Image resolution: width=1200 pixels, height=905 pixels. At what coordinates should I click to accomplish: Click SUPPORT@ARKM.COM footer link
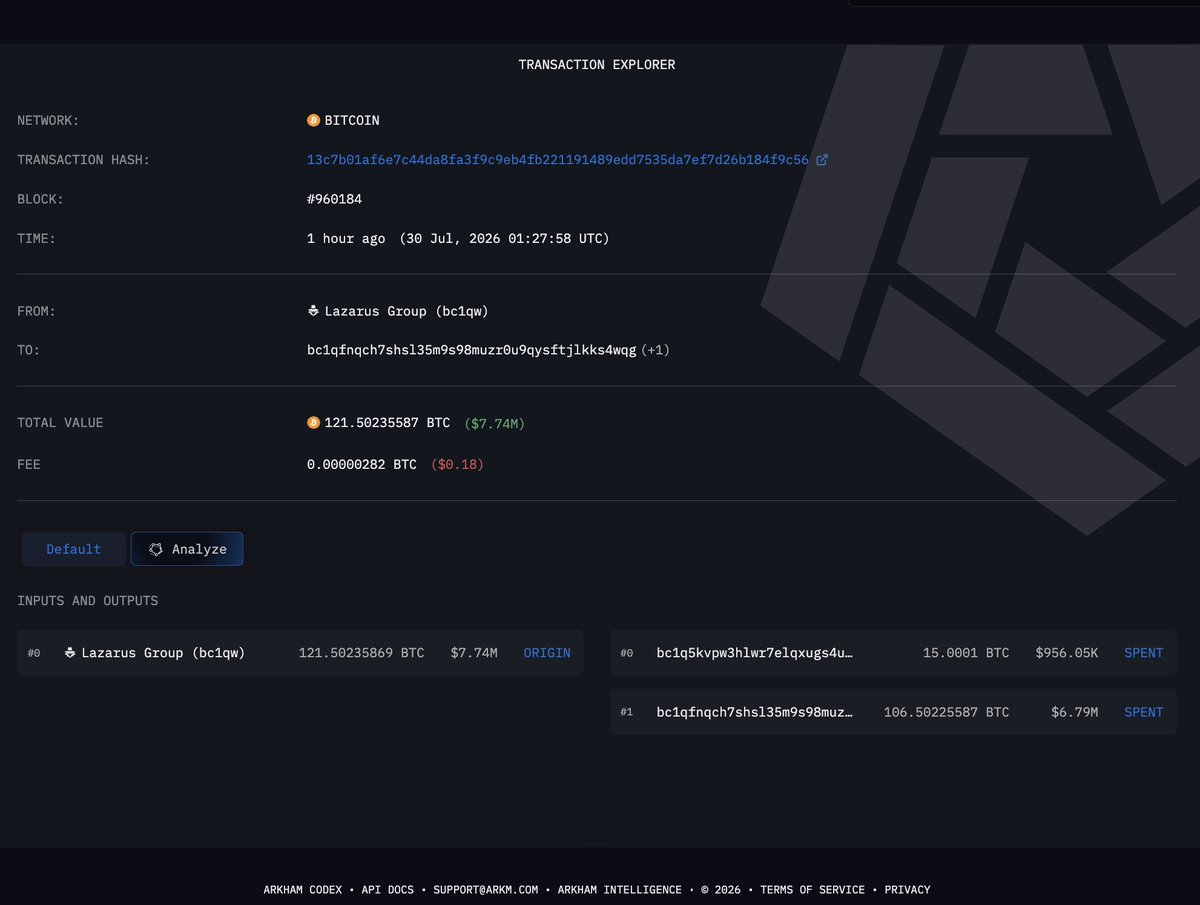click(486, 889)
